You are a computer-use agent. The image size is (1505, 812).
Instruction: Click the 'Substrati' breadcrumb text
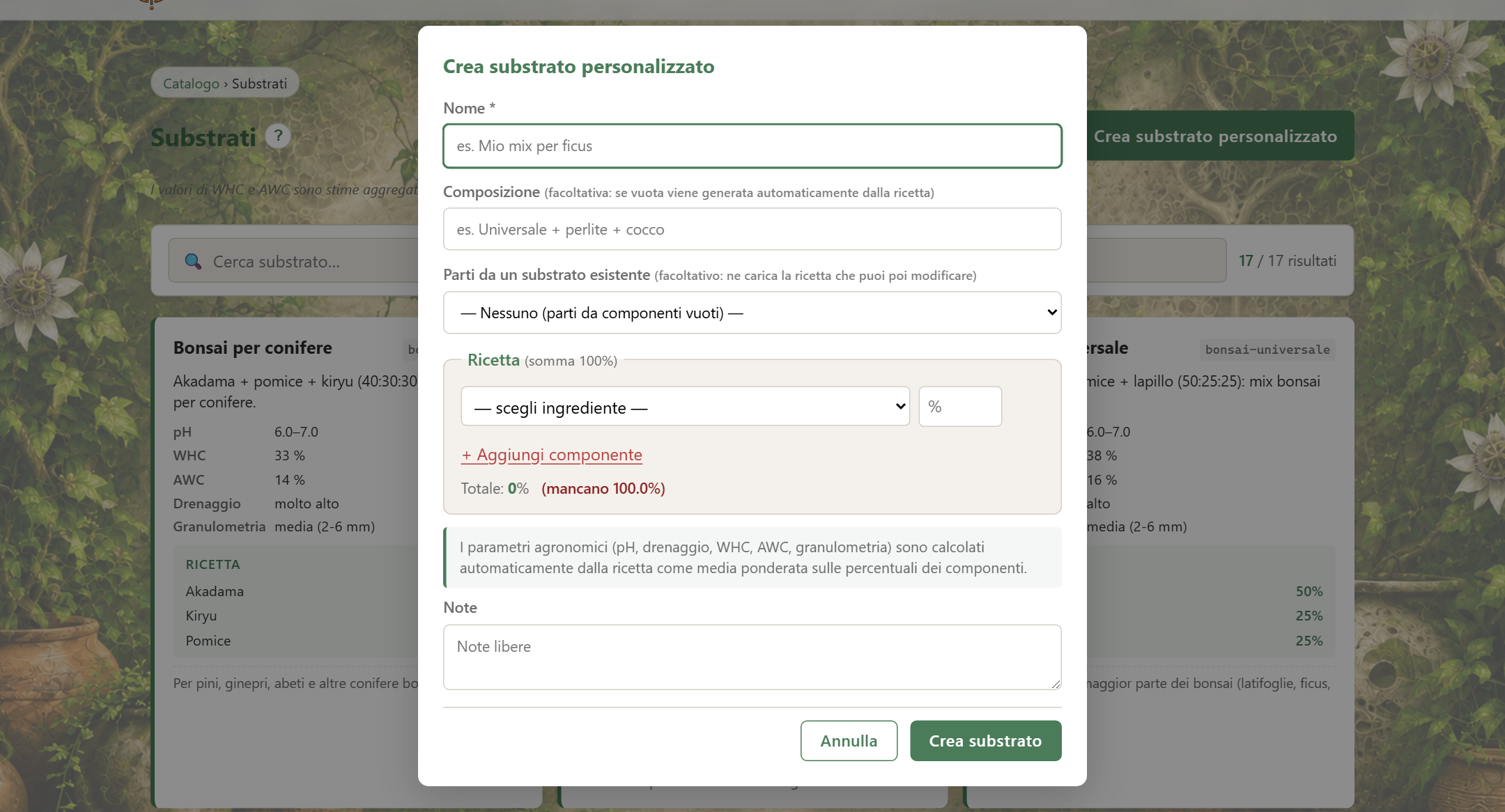point(259,84)
